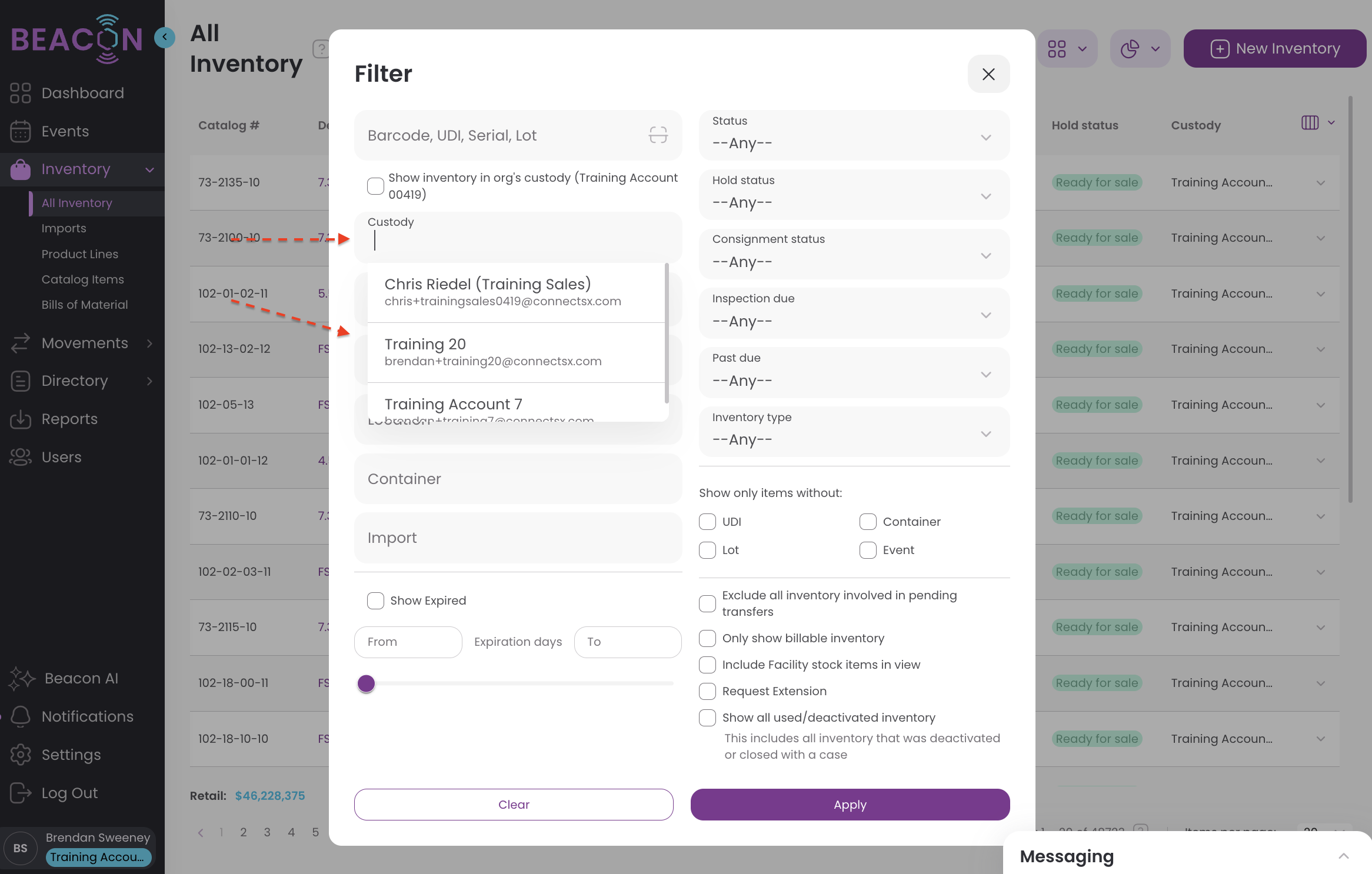Click the Apply button
Image resolution: width=1372 pixels, height=874 pixels.
click(850, 805)
